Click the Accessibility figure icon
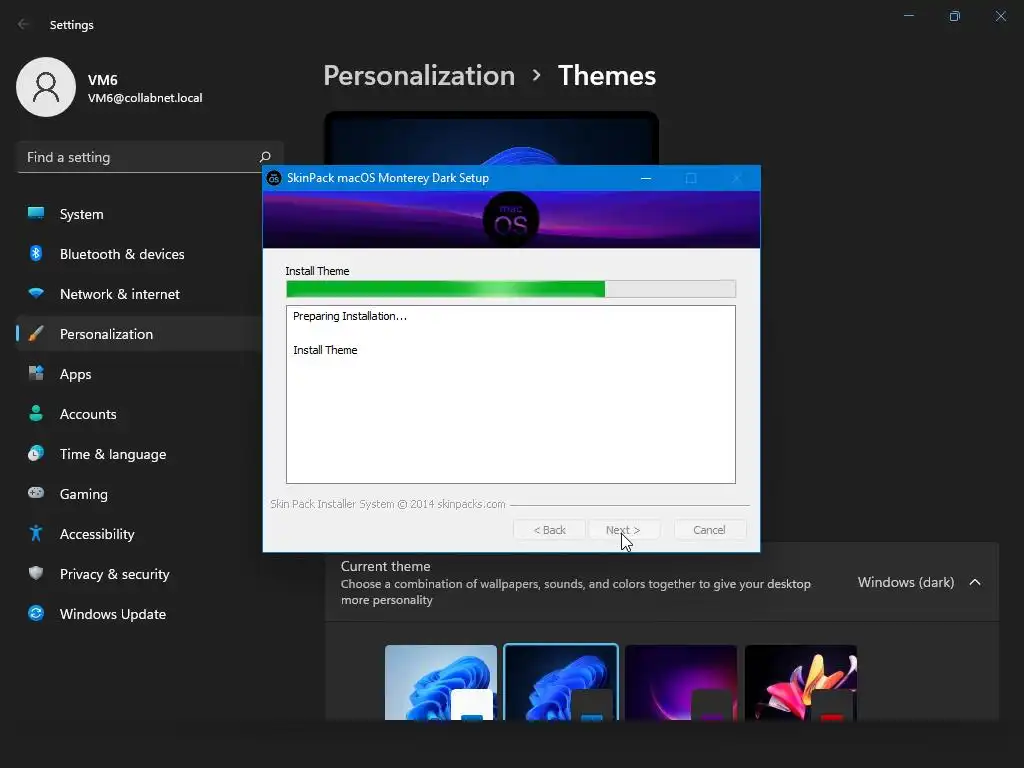The height and width of the screenshot is (768, 1024). (36, 534)
